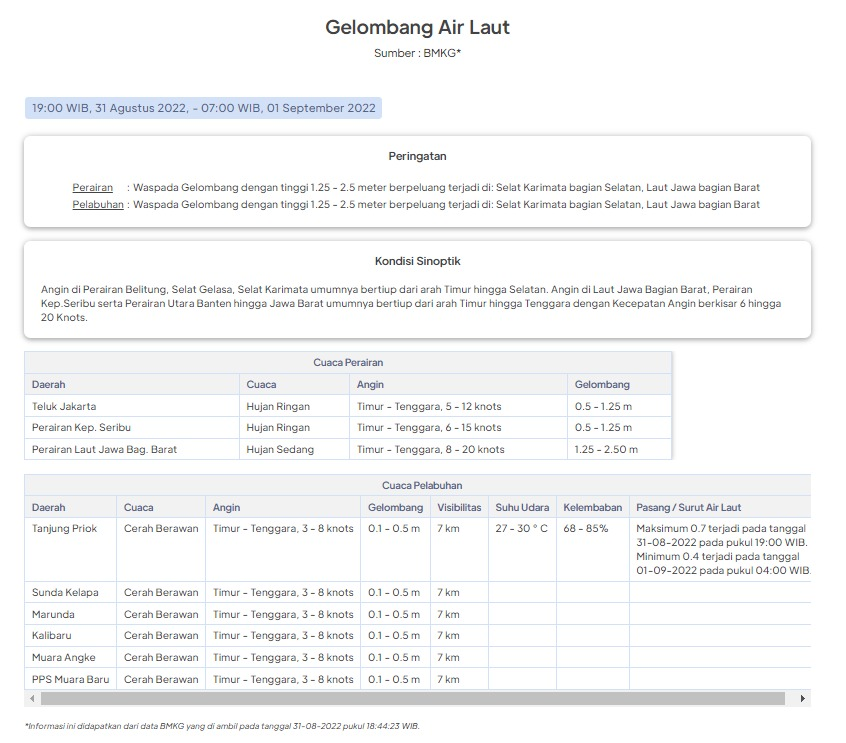The image size is (846, 743).
Task: Click the date range badge 19:00 WIB, 31 Agustus 2022
Action: [x=203, y=108]
